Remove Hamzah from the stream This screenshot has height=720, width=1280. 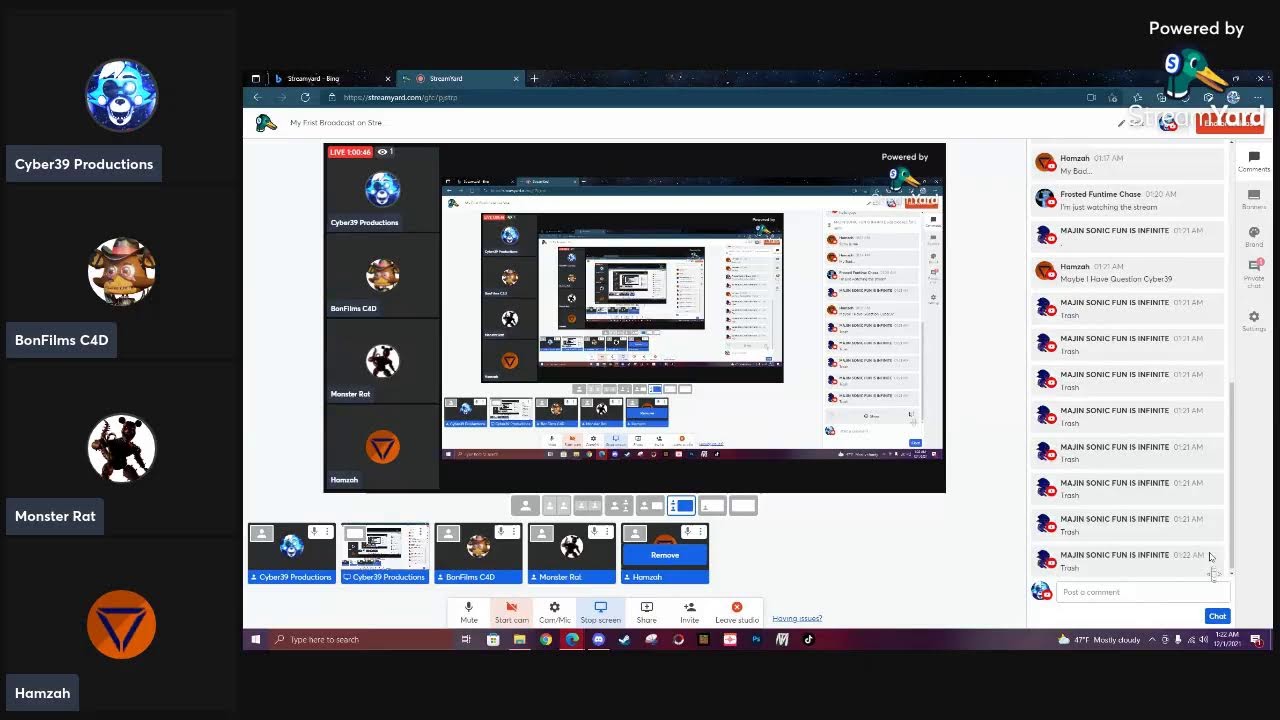665,555
